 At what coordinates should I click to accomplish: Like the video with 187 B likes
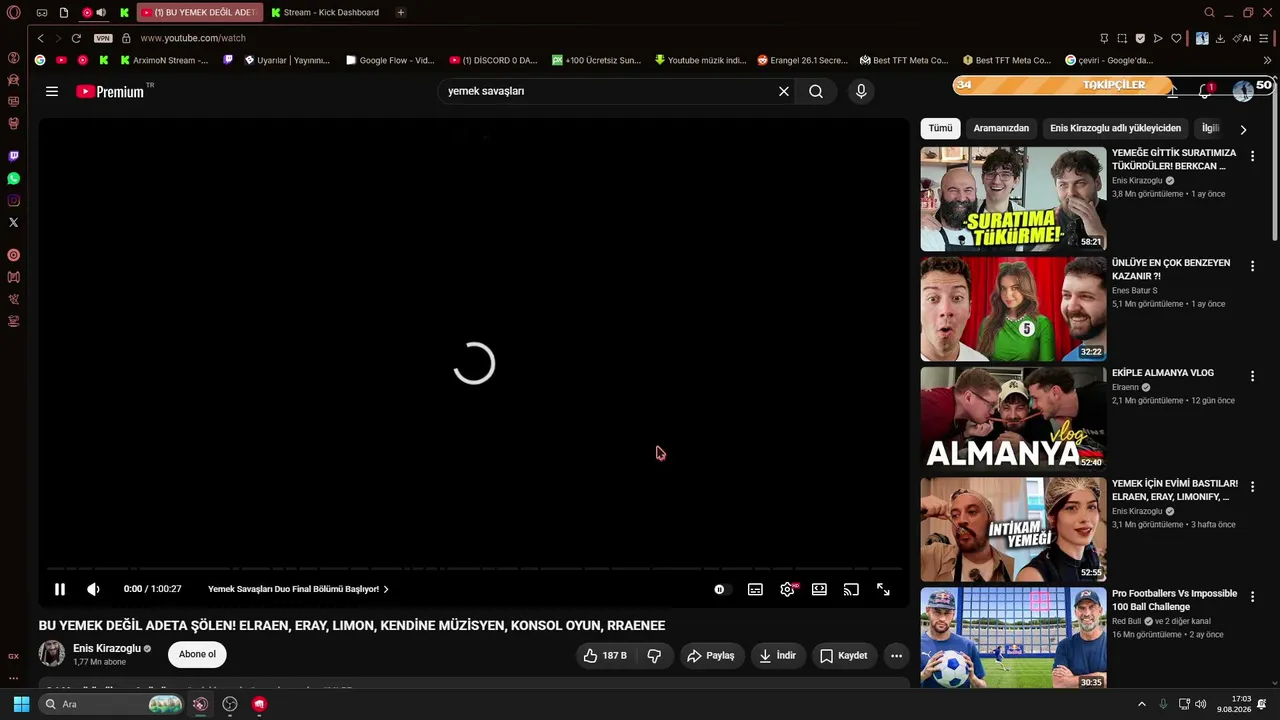[x=606, y=655]
